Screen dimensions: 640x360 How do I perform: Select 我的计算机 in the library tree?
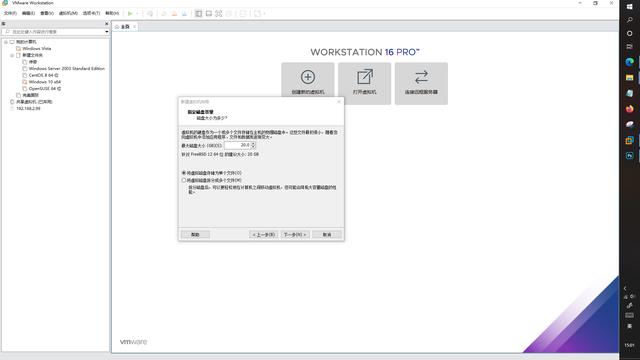(x=26, y=42)
